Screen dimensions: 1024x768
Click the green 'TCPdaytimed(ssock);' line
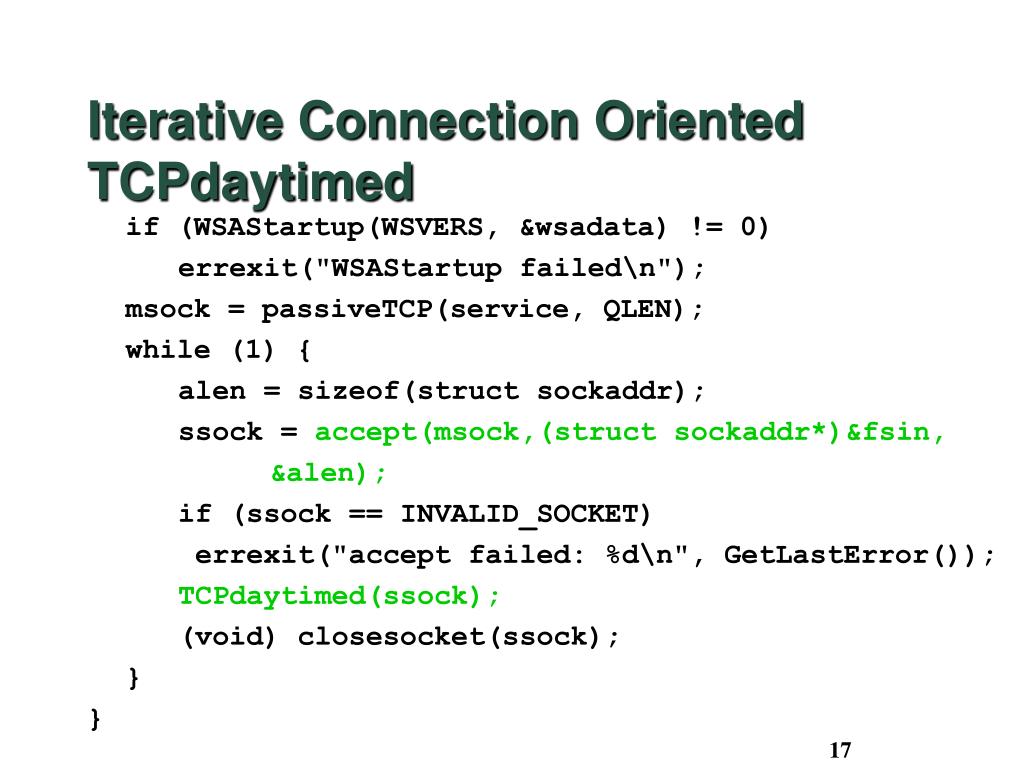pos(339,596)
